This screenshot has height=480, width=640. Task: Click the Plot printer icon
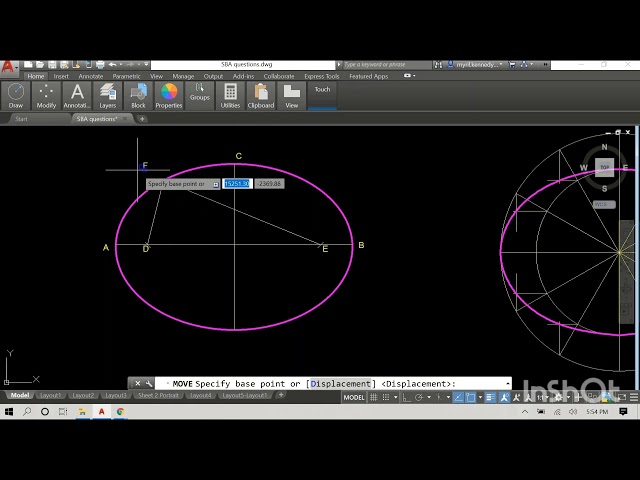(x=100, y=64)
